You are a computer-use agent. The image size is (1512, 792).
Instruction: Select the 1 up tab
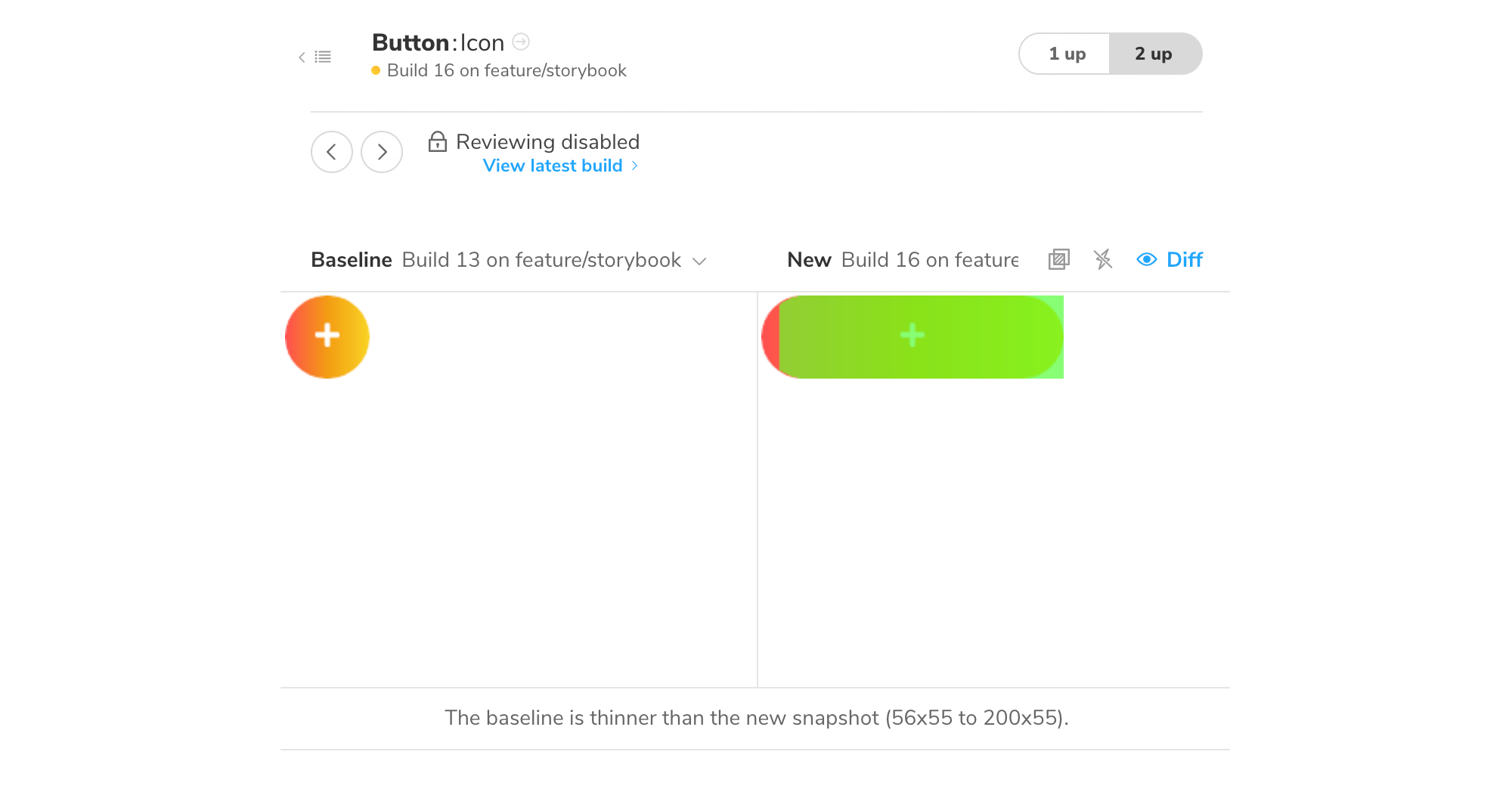pos(1067,54)
